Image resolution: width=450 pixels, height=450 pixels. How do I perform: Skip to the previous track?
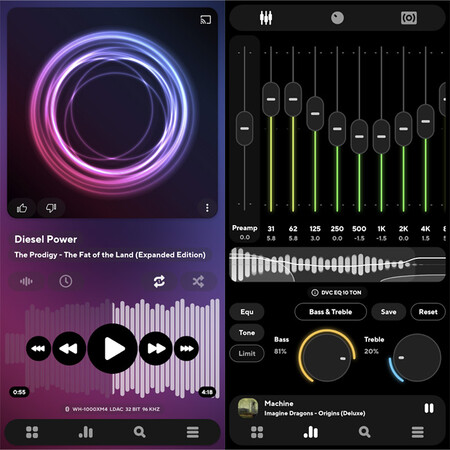coord(38,349)
